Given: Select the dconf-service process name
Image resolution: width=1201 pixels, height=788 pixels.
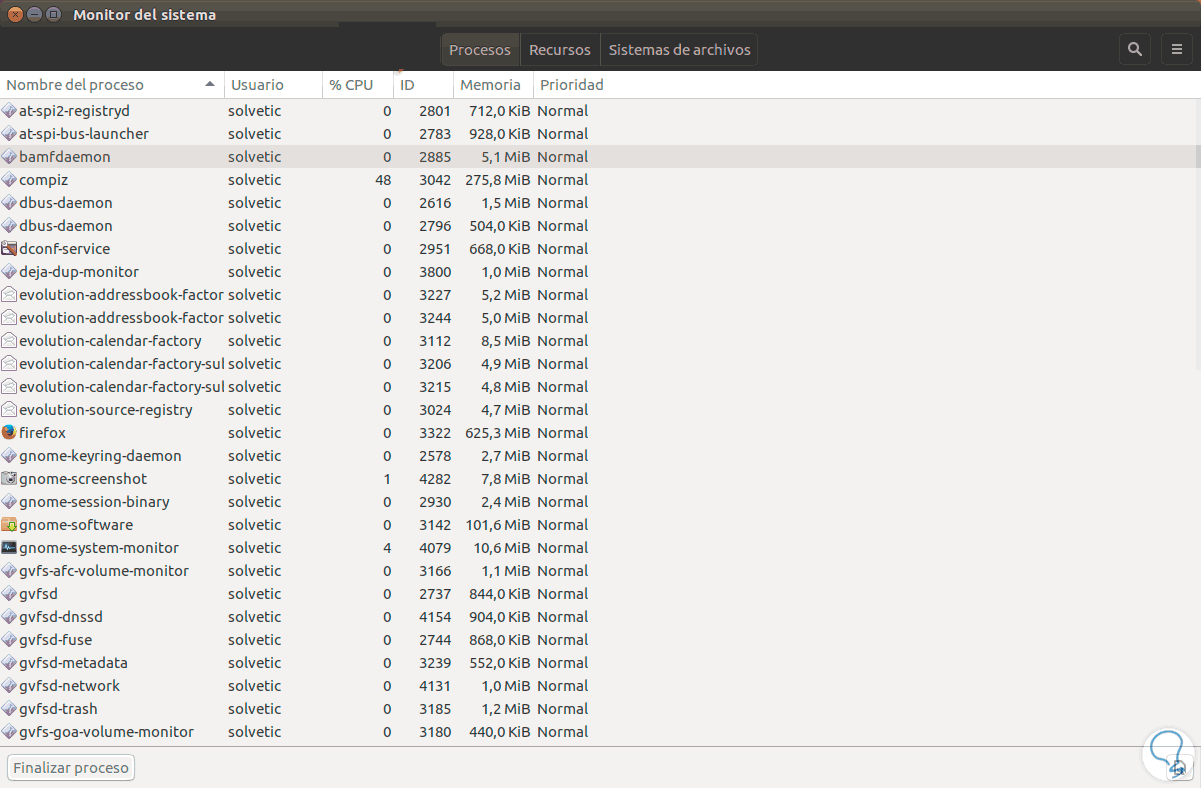Looking at the screenshot, I should (65, 249).
